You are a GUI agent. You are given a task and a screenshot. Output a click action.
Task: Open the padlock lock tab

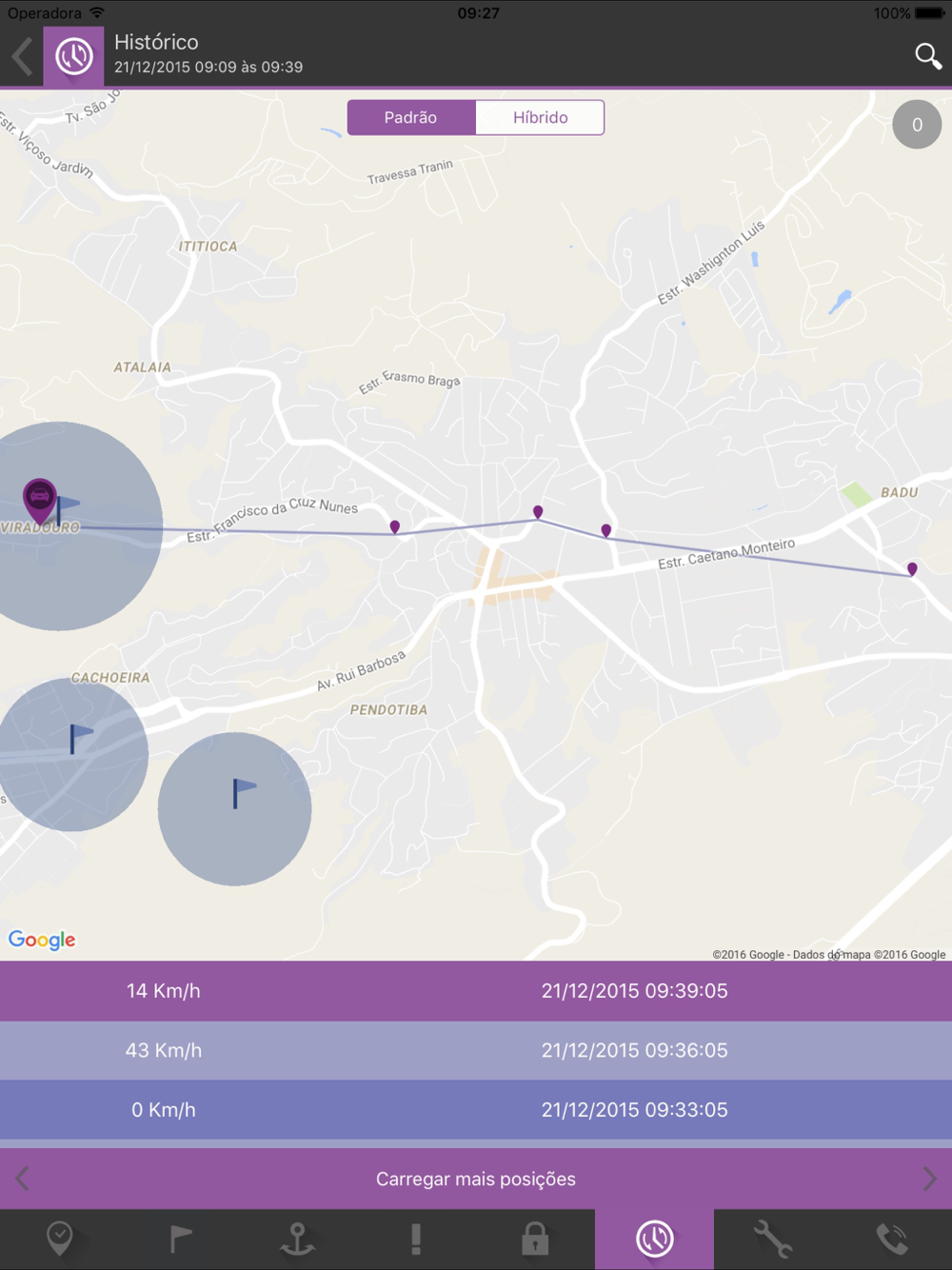coord(535,1240)
